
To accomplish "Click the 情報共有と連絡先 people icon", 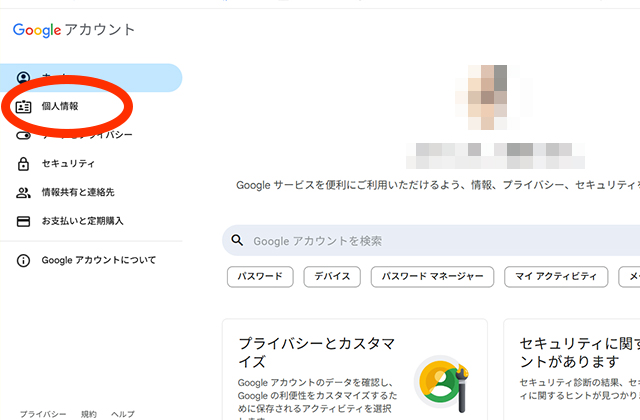I will [x=23, y=192].
